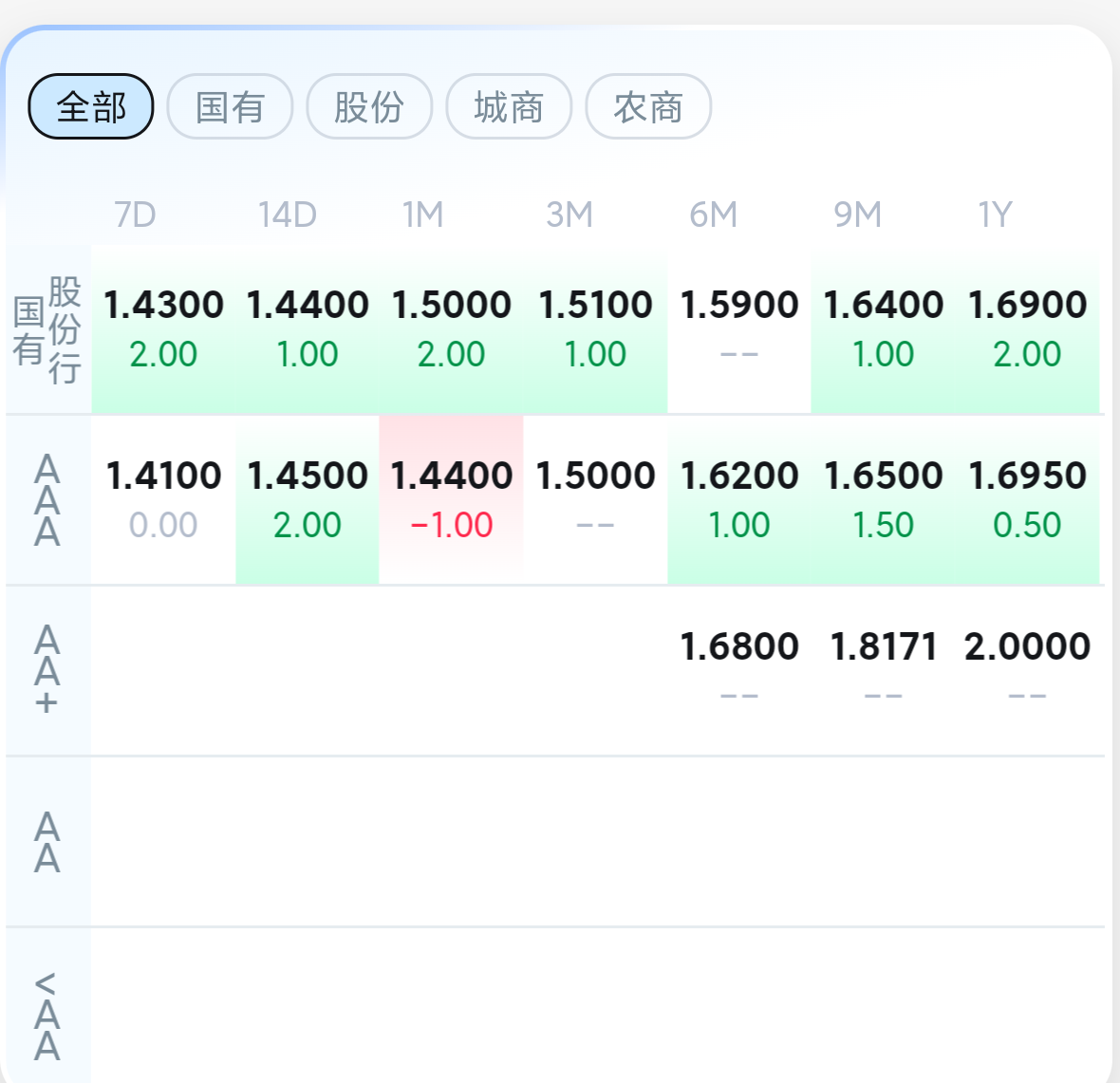Select the 全部 filter tab
The image size is (1120, 1083).
(x=91, y=106)
